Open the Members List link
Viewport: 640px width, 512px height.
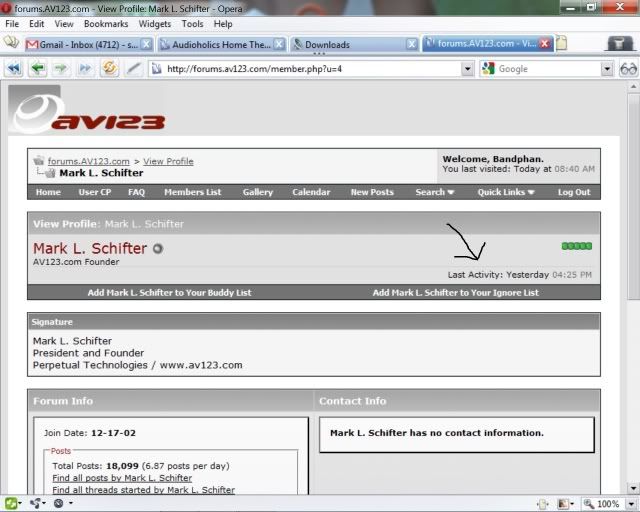(x=193, y=192)
